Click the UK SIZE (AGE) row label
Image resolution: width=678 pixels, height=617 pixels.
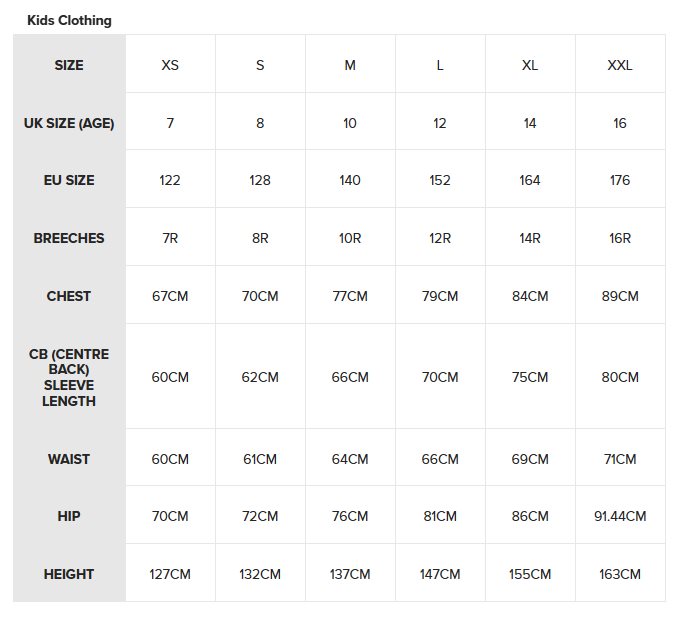click(69, 123)
